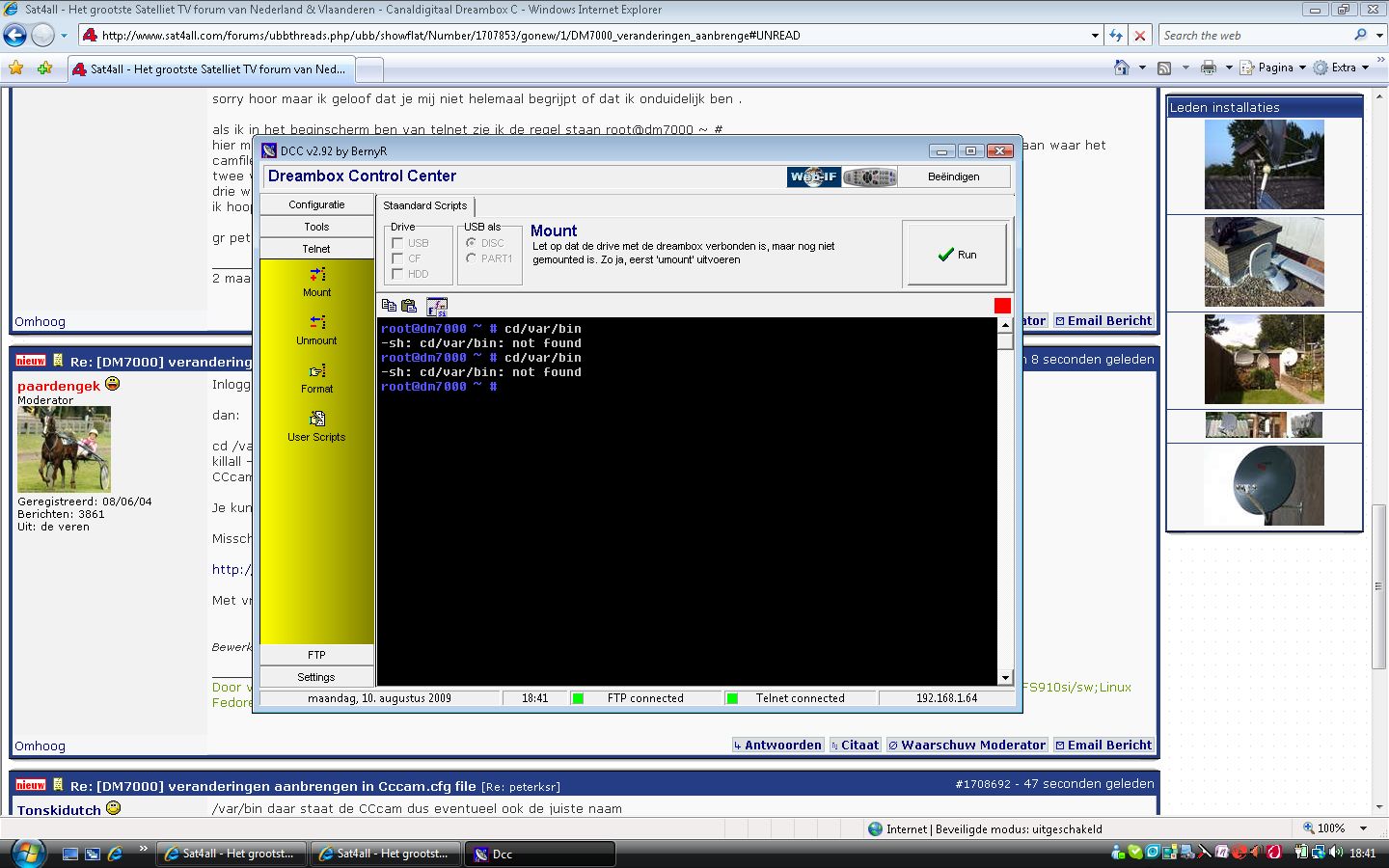Click the search magnifier icon
1389x868 pixels.
[x=1360, y=35]
